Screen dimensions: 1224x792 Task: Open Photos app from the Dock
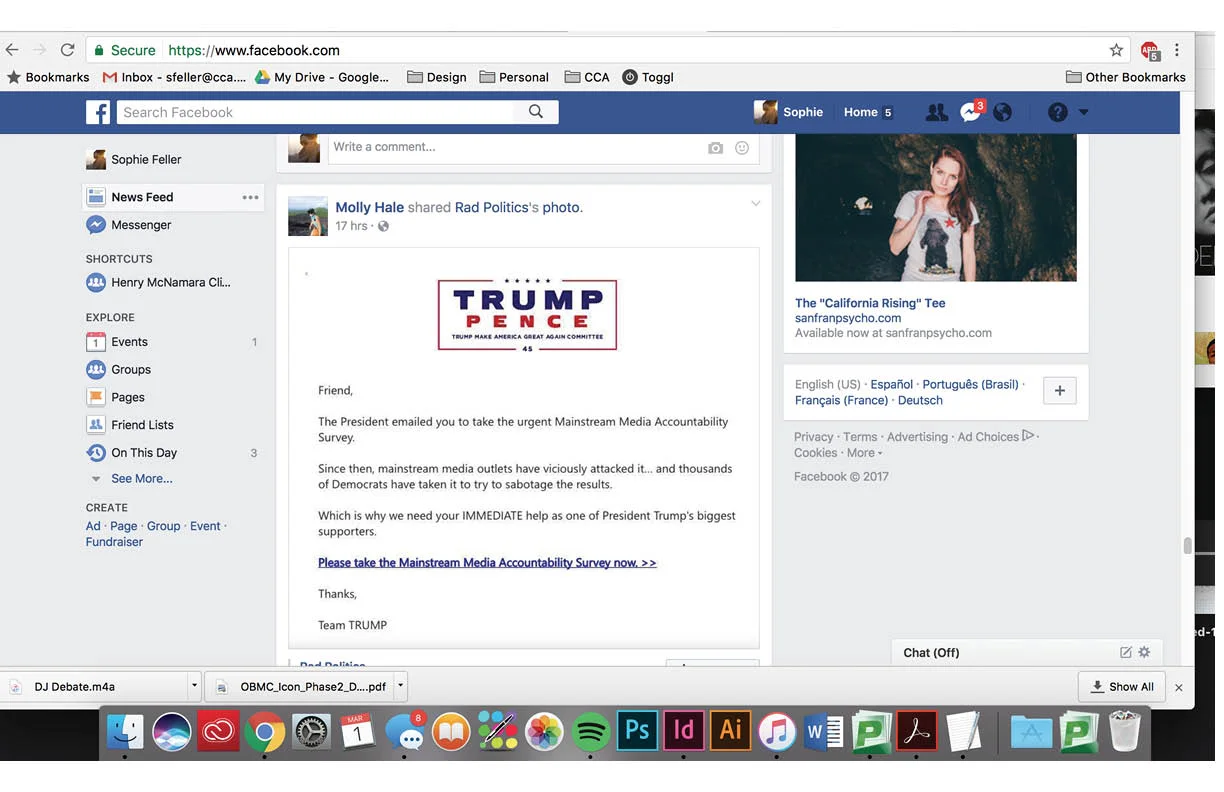point(545,732)
